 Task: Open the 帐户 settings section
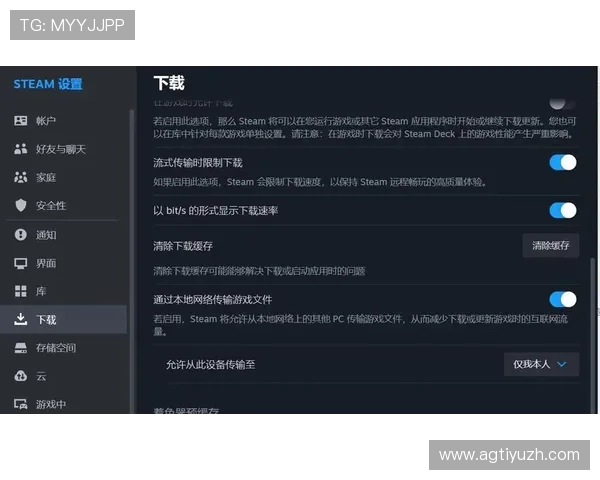tap(64, 121)
